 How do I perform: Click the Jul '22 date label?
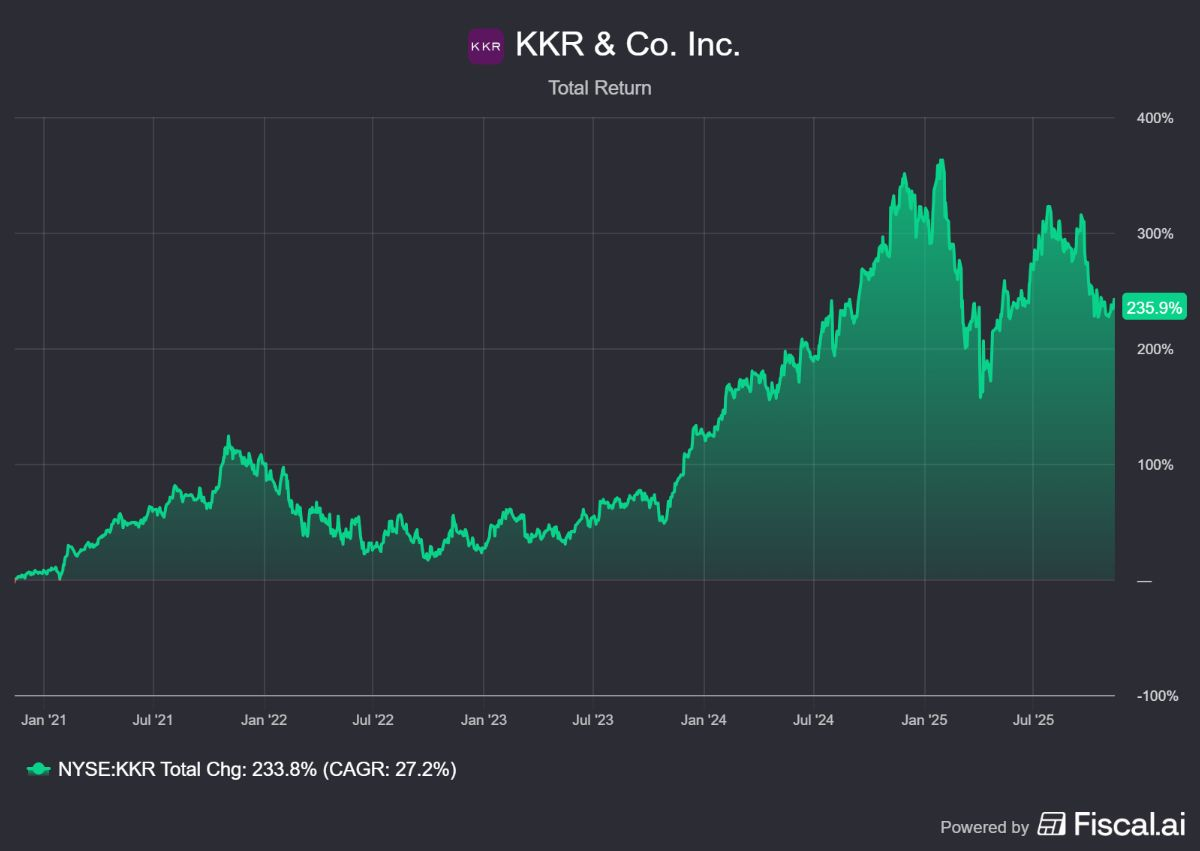(x=372, y=719)
